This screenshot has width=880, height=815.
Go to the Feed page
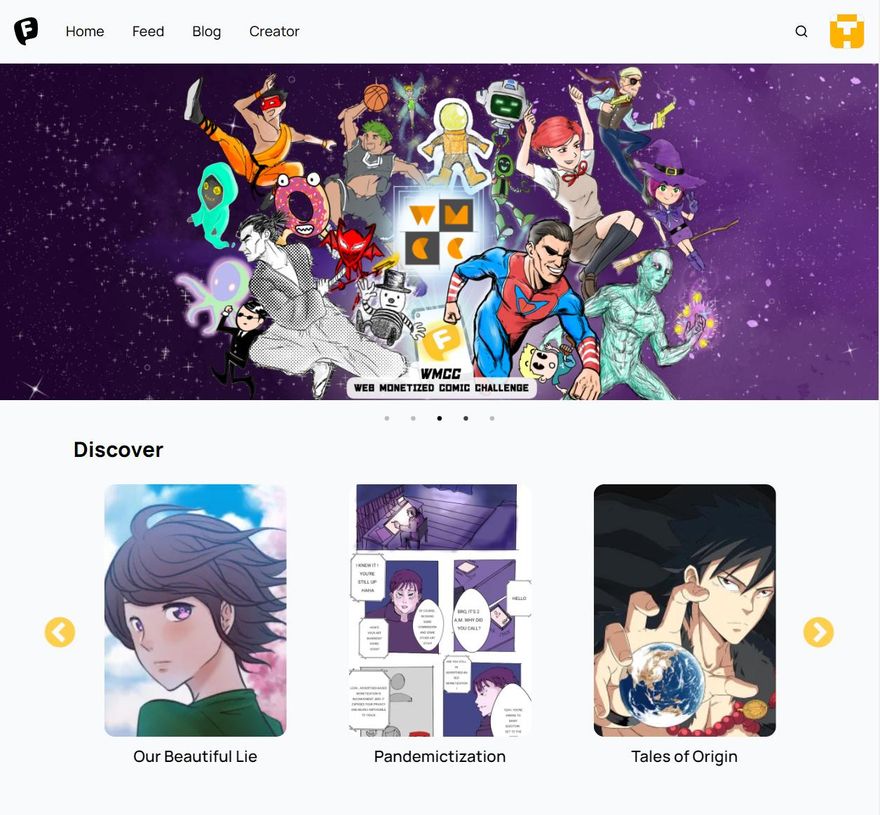[x=148, y=31]
